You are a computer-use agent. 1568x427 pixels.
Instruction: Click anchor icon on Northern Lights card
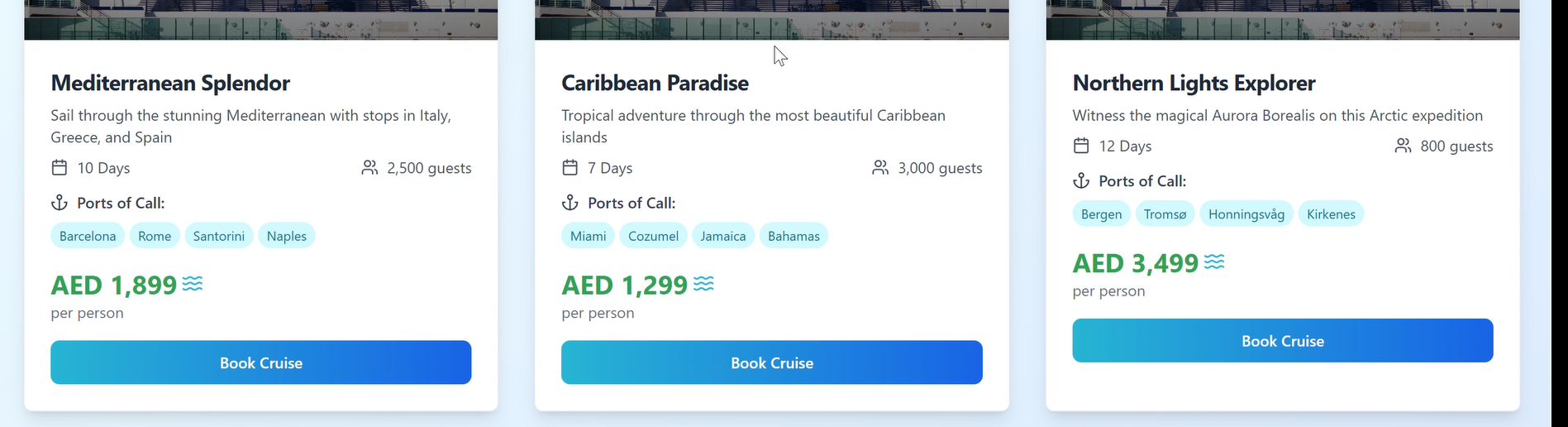[x=1081, y=180]
